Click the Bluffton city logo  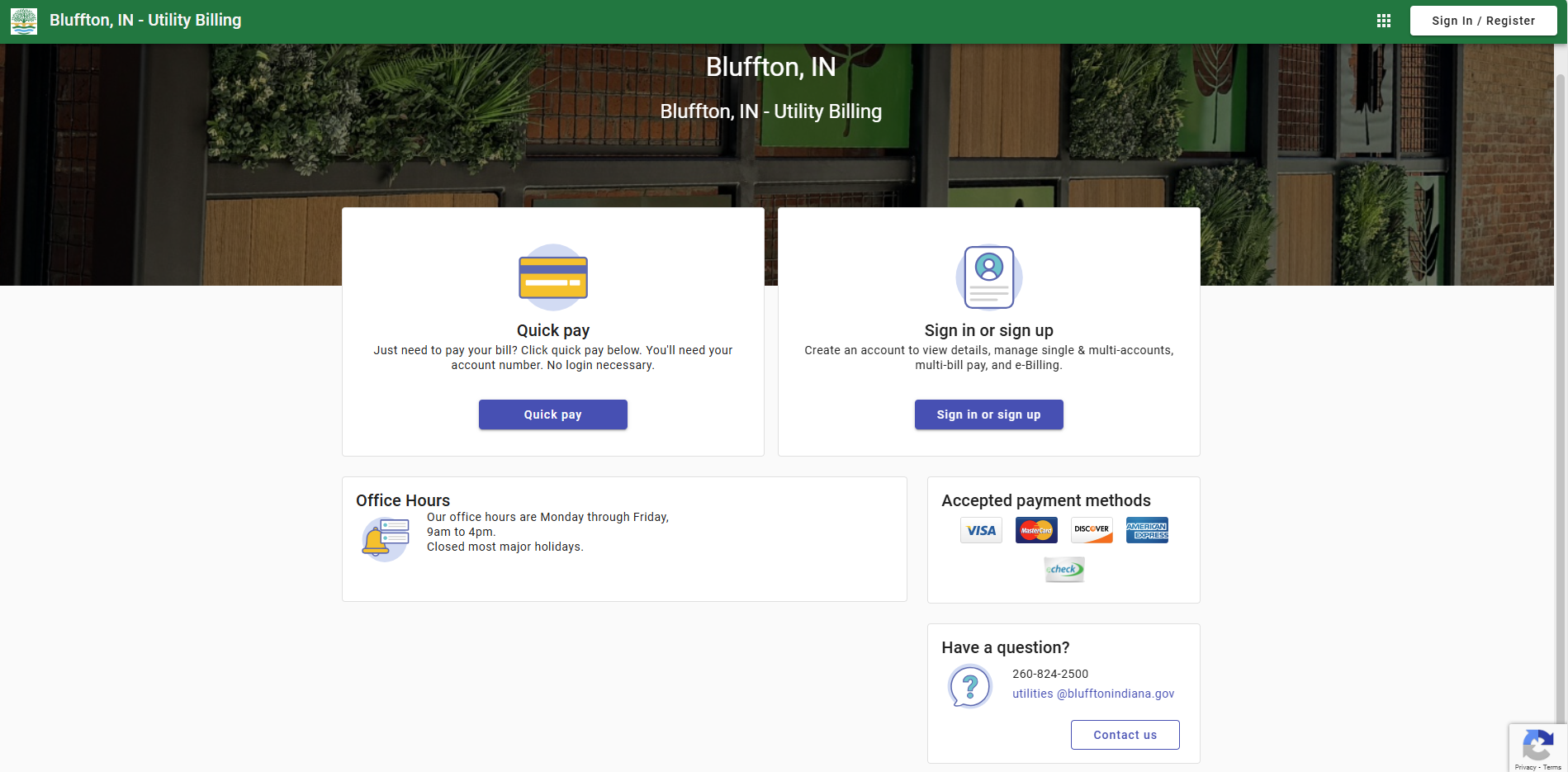pyautogui.click(x=24, y=21)
